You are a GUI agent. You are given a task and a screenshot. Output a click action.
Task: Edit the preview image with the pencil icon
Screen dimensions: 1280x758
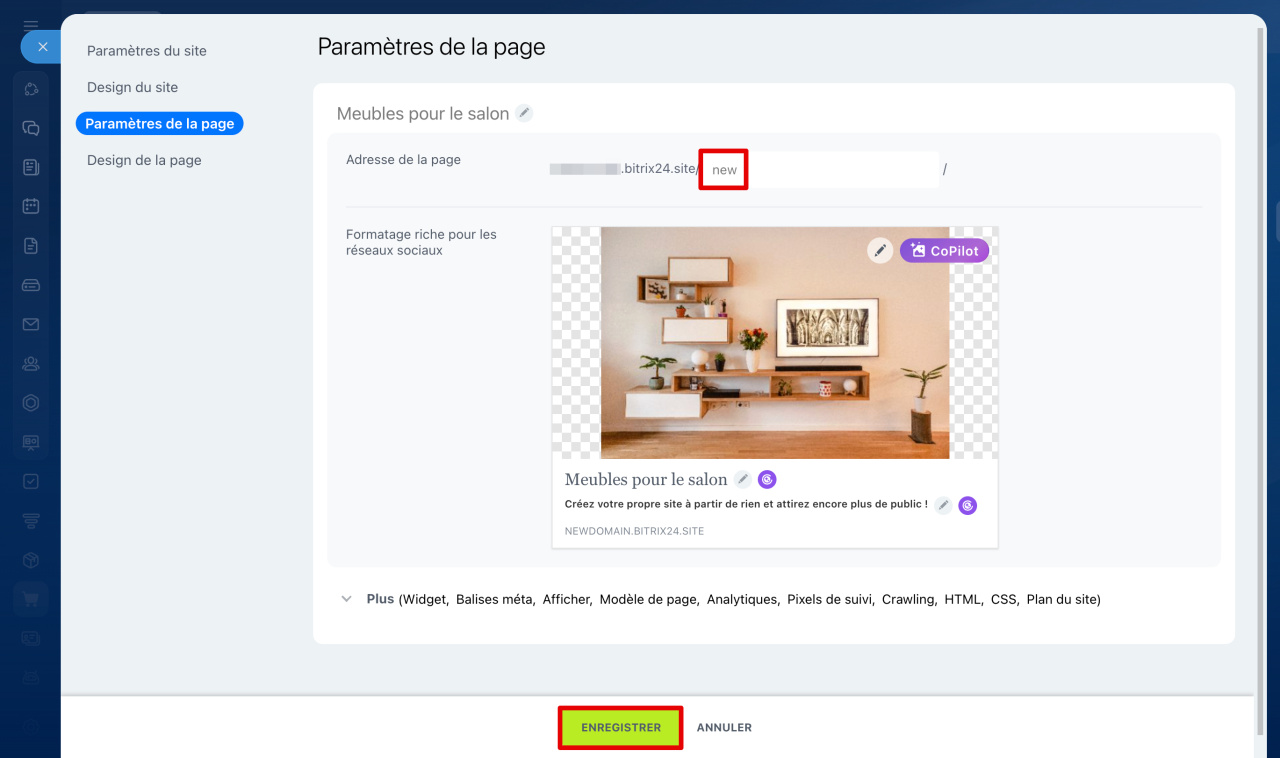coord(880,250)
